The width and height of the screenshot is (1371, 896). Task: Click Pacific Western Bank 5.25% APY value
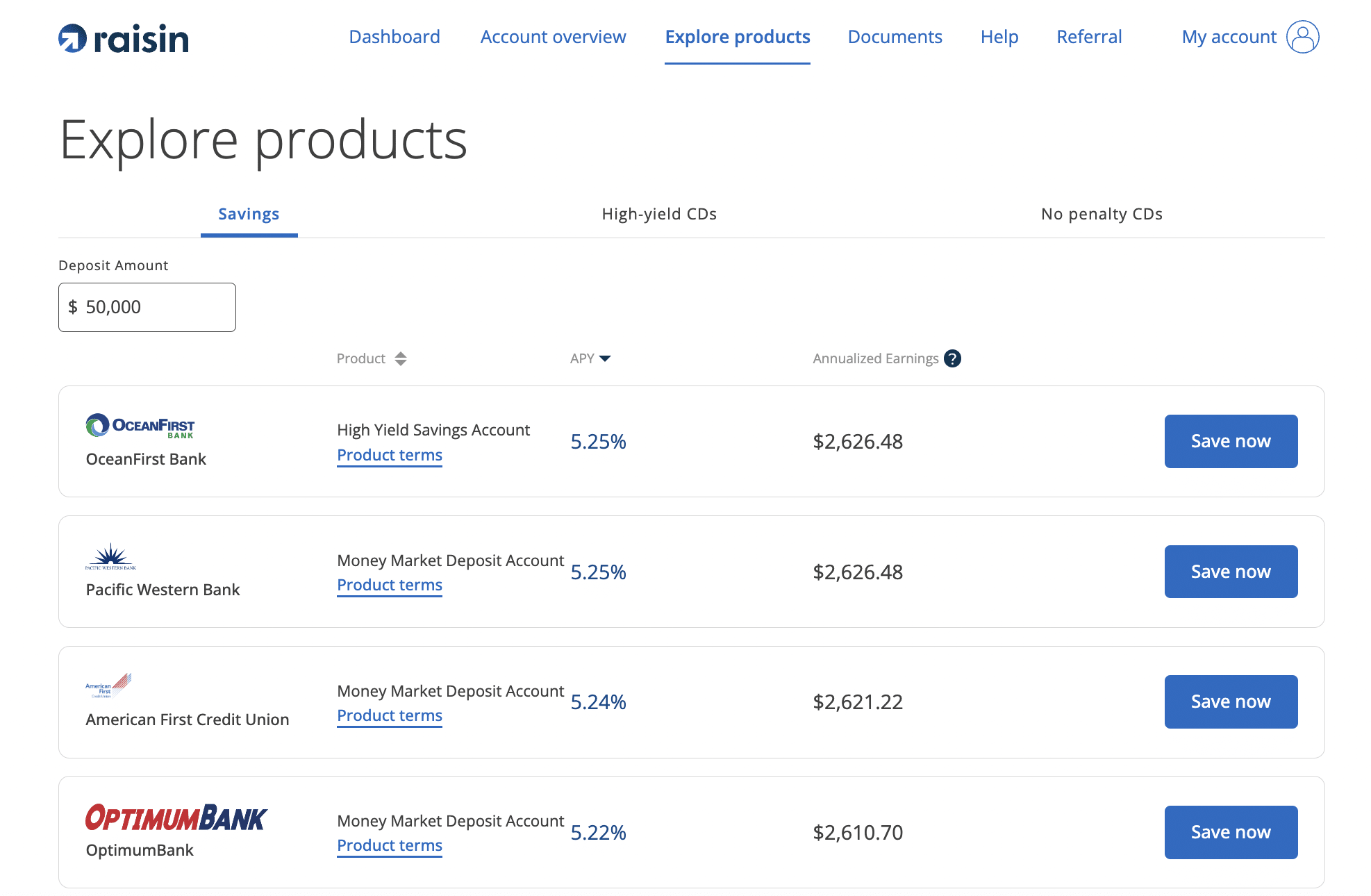click(x=598, y=572)
